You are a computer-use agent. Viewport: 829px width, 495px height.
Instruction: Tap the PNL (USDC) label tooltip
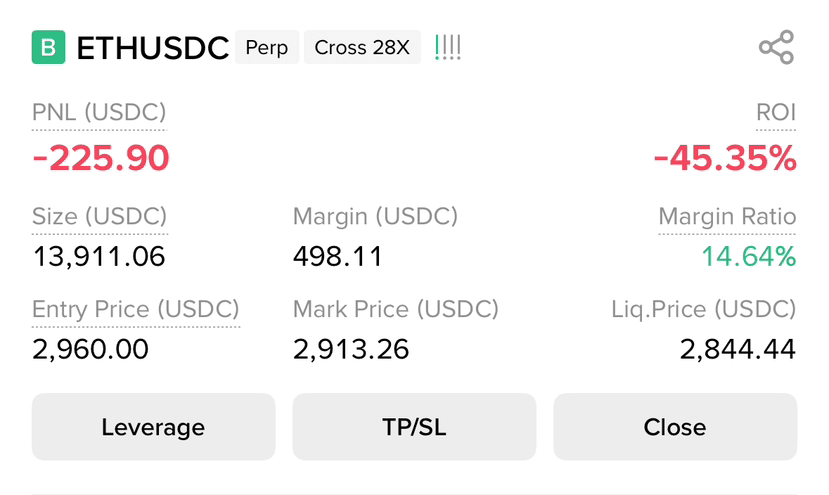(x=99, y=113)
